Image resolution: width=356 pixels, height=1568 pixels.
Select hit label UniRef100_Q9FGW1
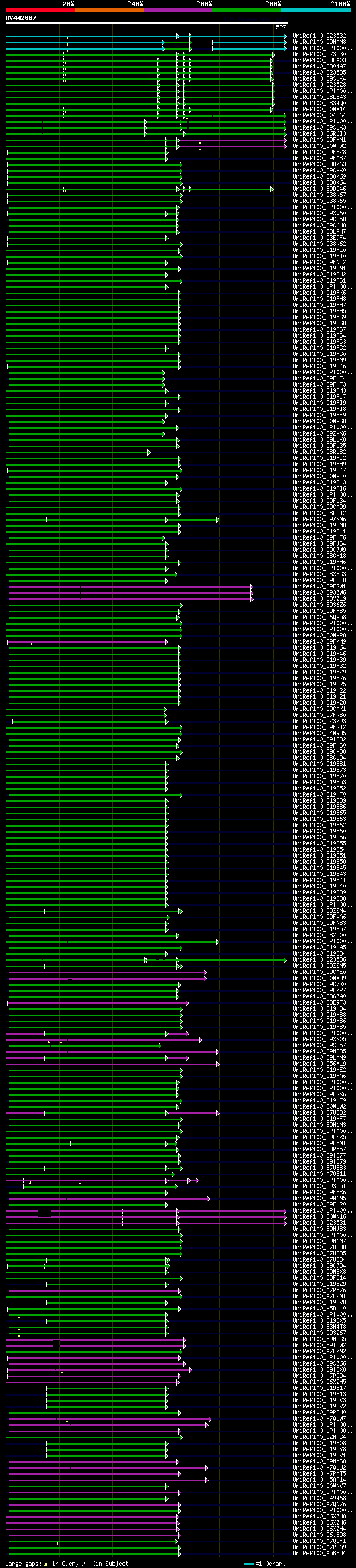click(x=319, y=586)
